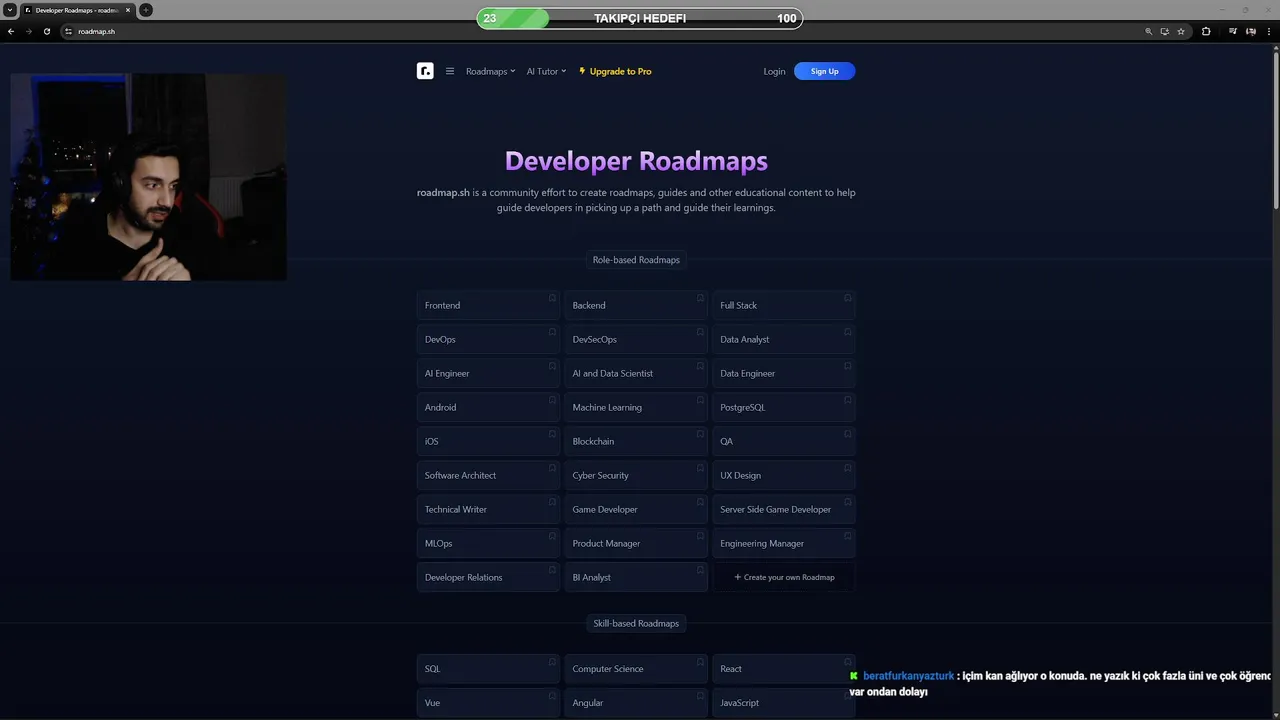Click Upgrade to Pro link

(x=615, y=71)
